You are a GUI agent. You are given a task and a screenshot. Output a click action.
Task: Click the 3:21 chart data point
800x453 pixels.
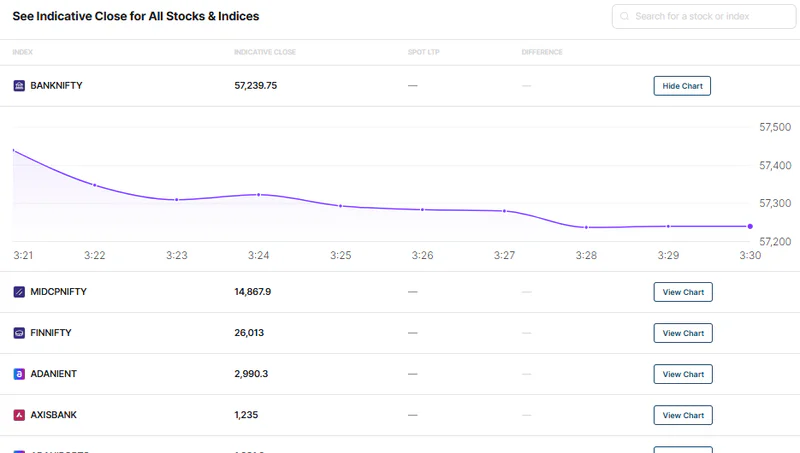(x=14, y=150)
